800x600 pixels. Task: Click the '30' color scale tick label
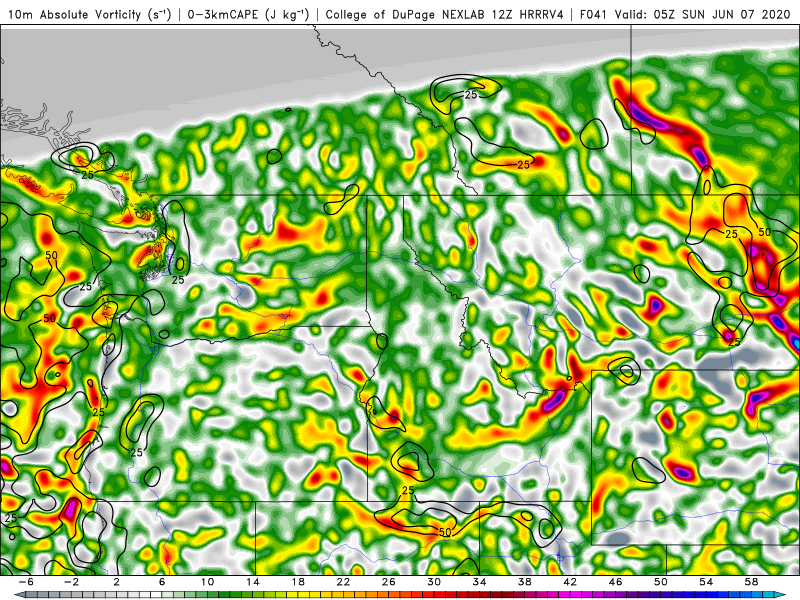pyautogui.click(x=434, y=582)
